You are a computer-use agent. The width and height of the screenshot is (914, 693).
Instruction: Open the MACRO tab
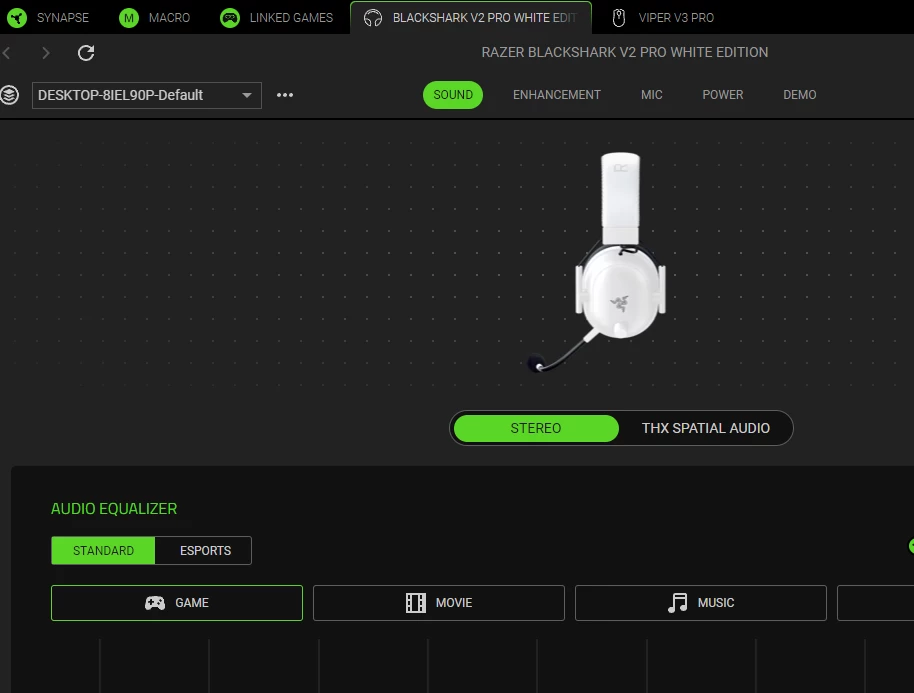(154, 17)
